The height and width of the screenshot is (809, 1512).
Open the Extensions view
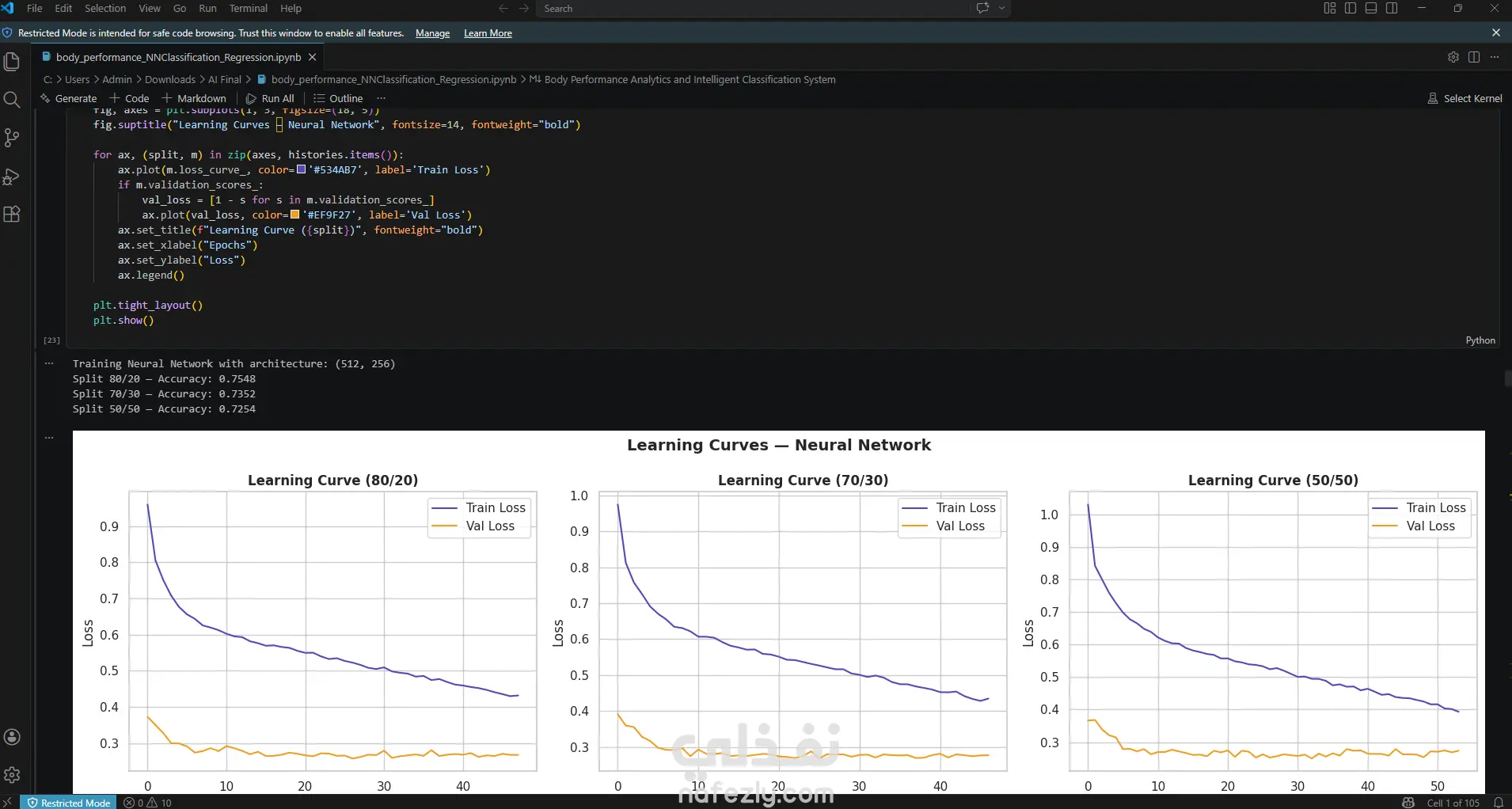click(x=12, y=215)
